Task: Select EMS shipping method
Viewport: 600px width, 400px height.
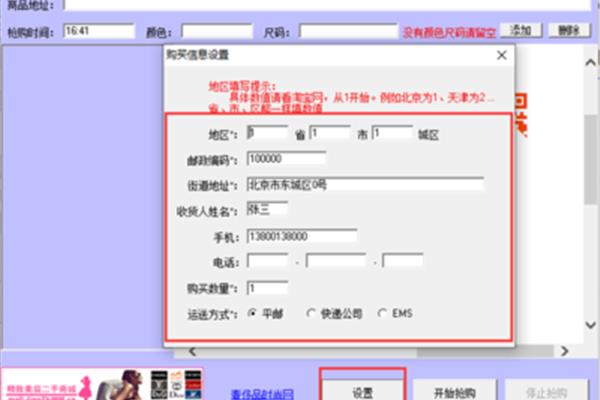Action: [x=395, y=313]
